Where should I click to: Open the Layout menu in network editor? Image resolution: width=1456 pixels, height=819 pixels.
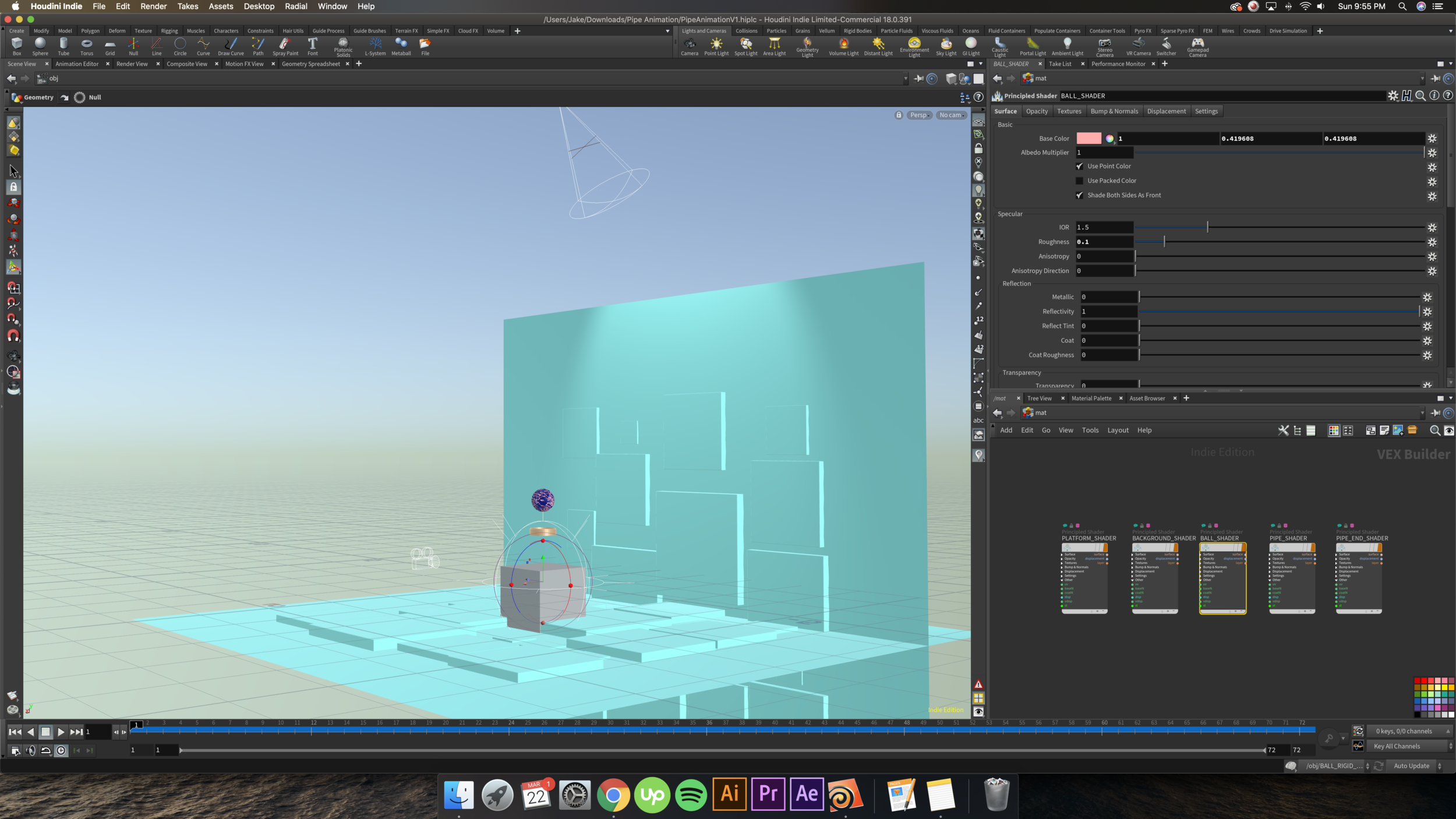click(x=1118, y=430)
